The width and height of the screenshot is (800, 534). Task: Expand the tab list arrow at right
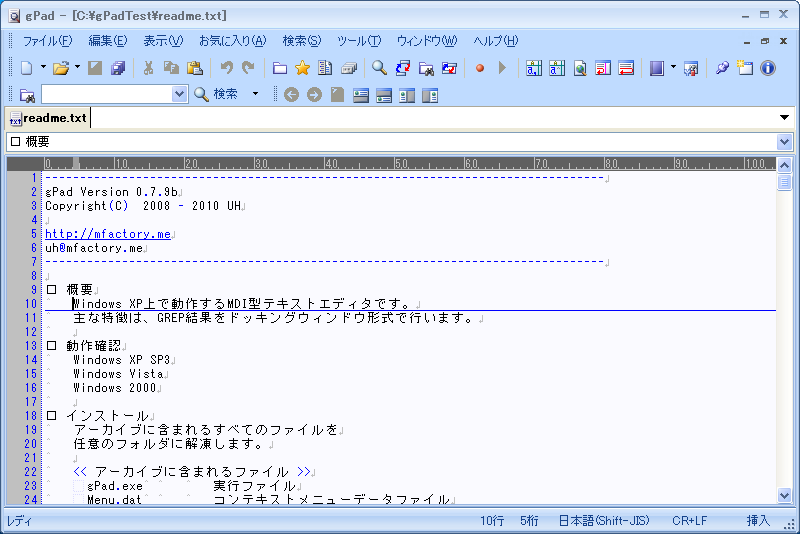pyautogui.click(x=784, y=118)
